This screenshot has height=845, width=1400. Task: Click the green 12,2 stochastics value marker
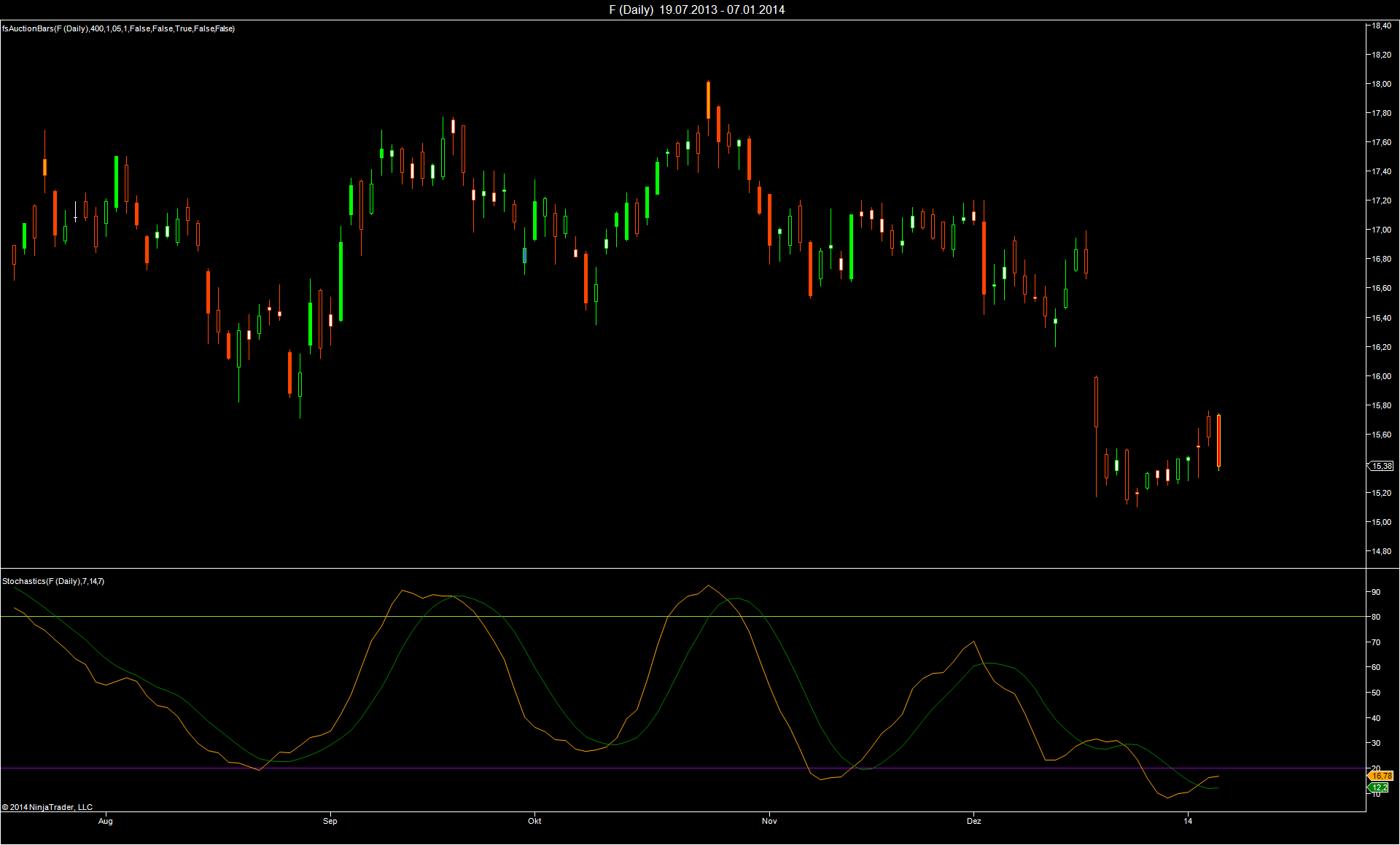(1379, 787)
